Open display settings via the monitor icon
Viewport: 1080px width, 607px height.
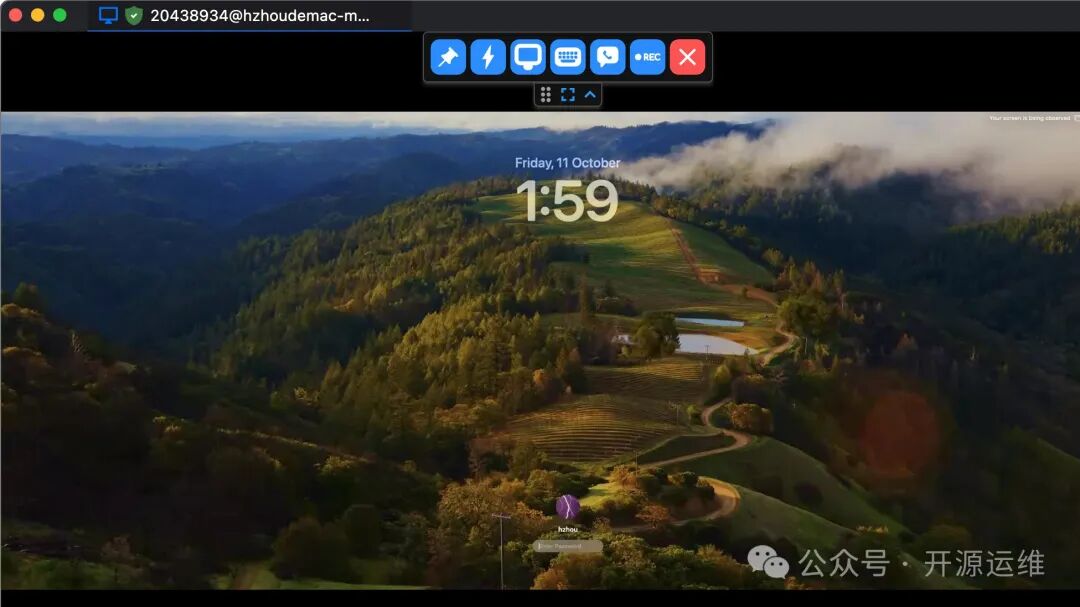(527, 57)
